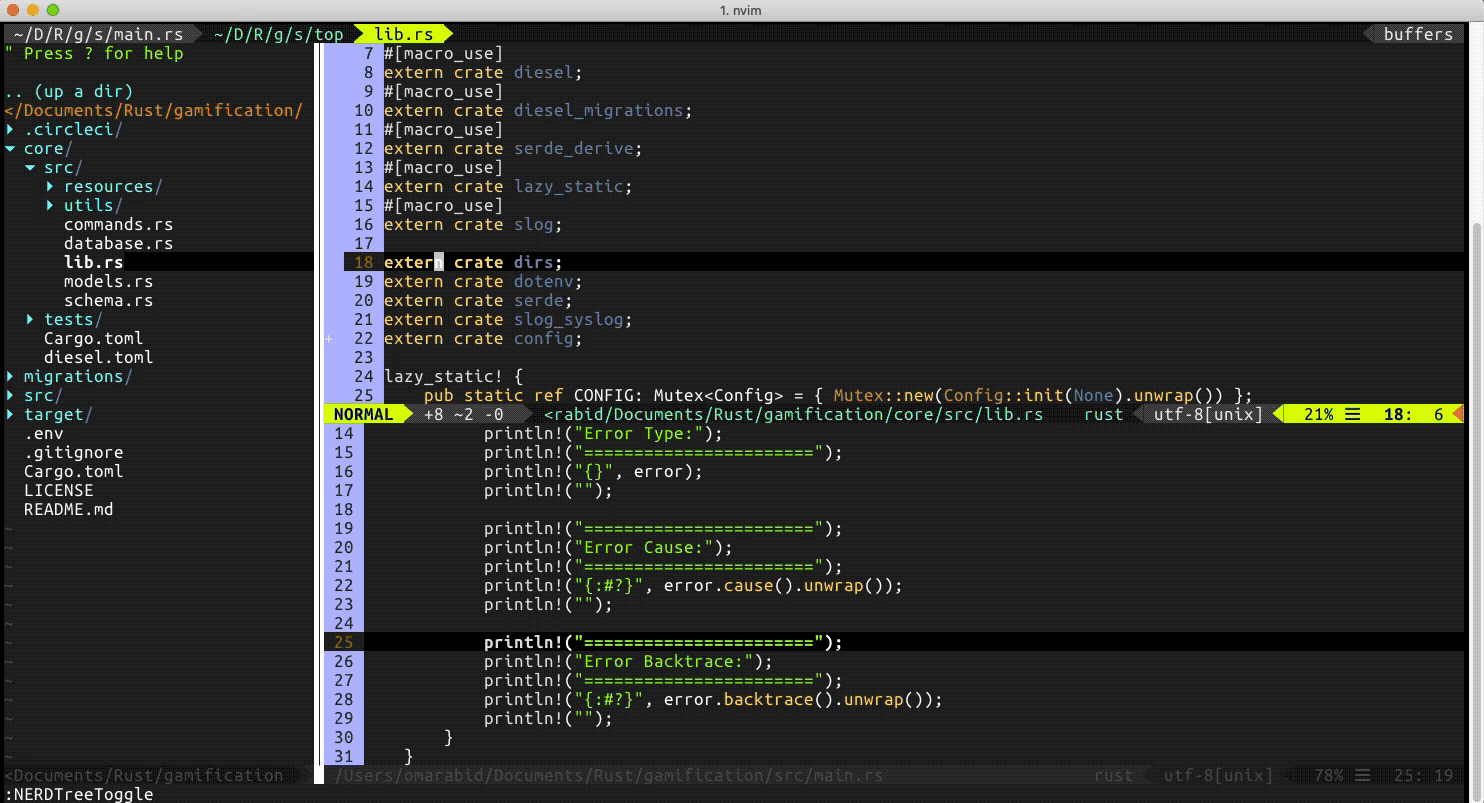
Task: Click utf-8[unix] in the upper statusline
Action: click(1208, 414)
